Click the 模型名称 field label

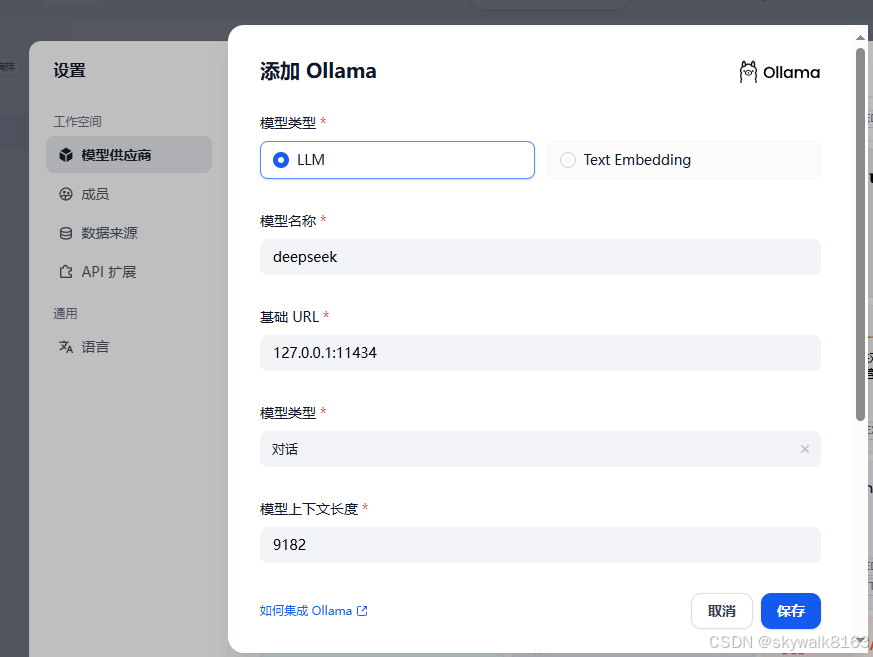[288, 221]
